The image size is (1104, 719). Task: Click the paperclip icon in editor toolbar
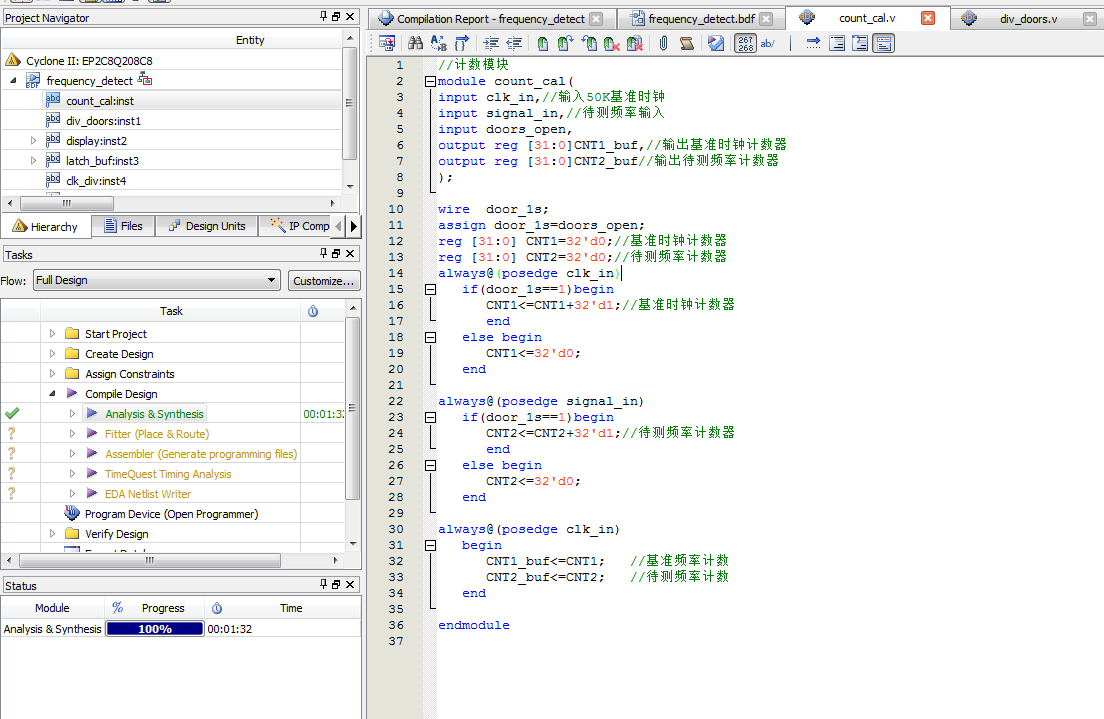(x=663, y=43)
